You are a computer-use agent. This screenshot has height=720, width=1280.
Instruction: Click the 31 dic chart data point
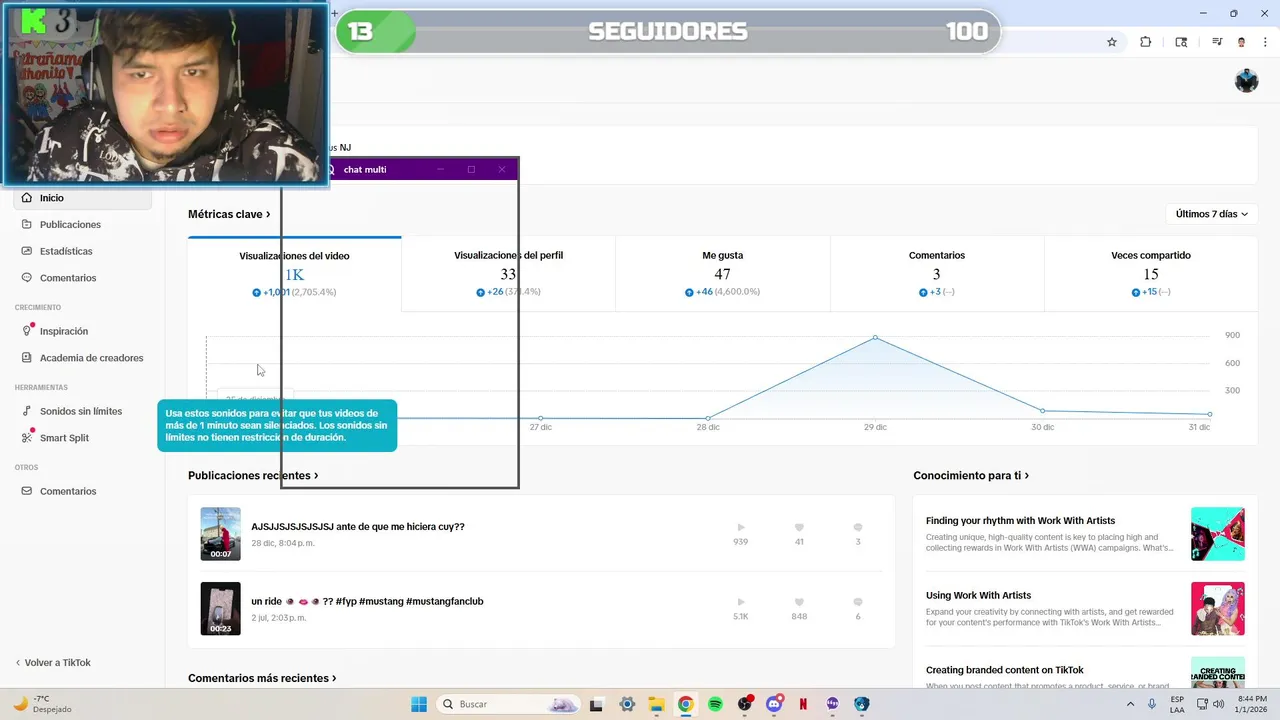pyautogui.click(x=1210, y=414)
